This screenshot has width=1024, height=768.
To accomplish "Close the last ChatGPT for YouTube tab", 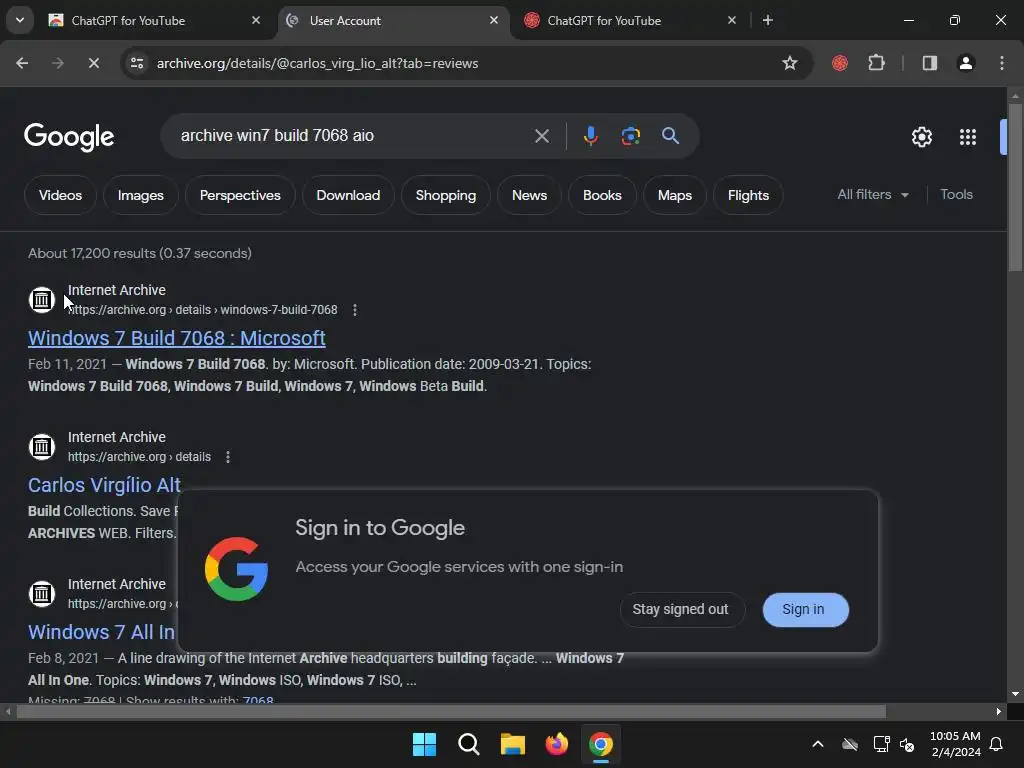I will 731,20.
